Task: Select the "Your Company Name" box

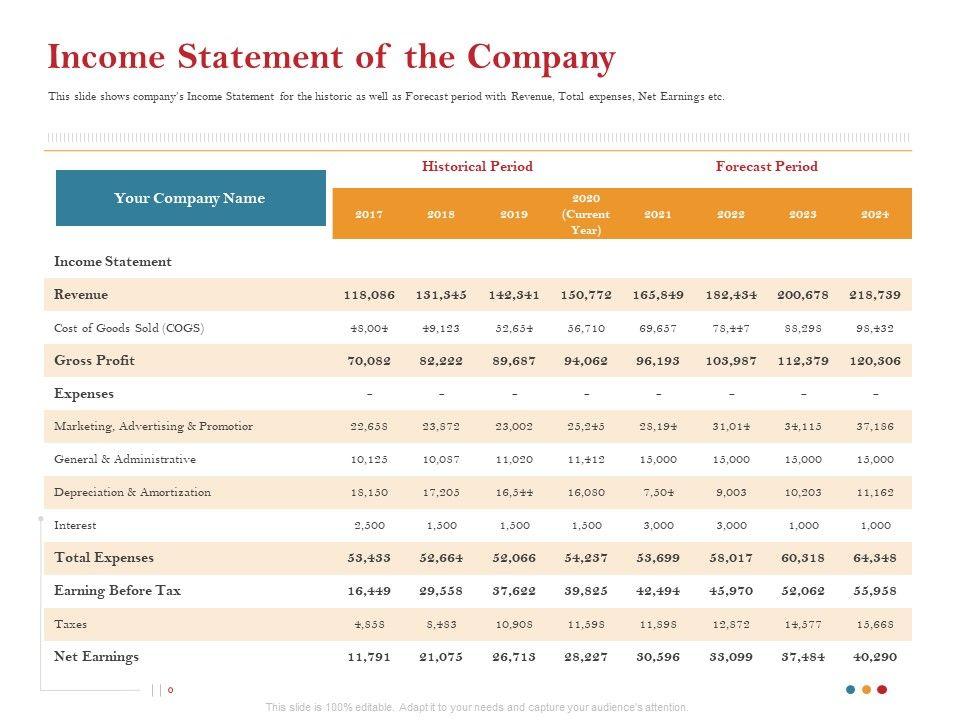Action: pyautogui.click(x=190, y=198)
